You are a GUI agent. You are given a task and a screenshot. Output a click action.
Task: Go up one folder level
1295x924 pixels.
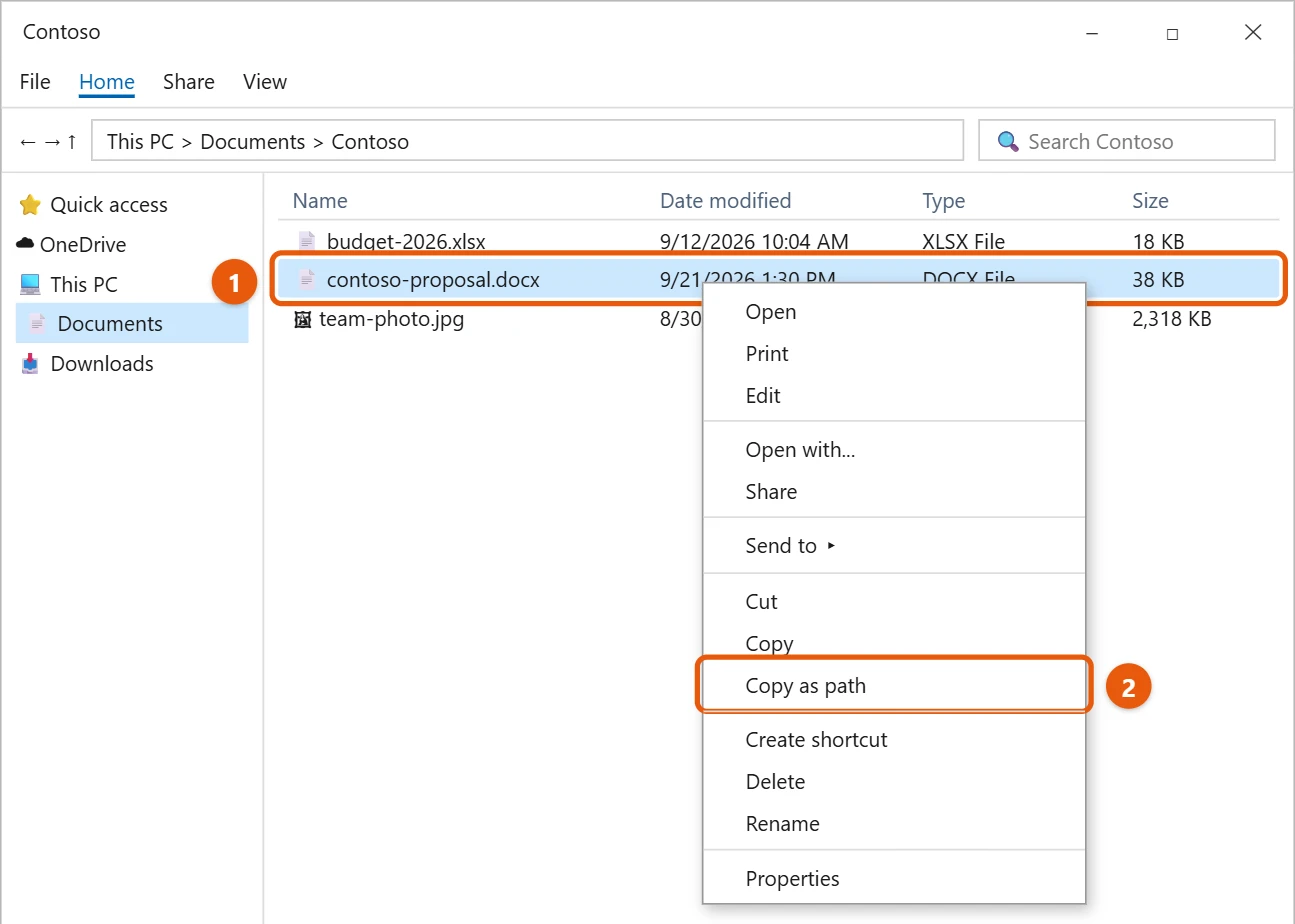point(71,142)
